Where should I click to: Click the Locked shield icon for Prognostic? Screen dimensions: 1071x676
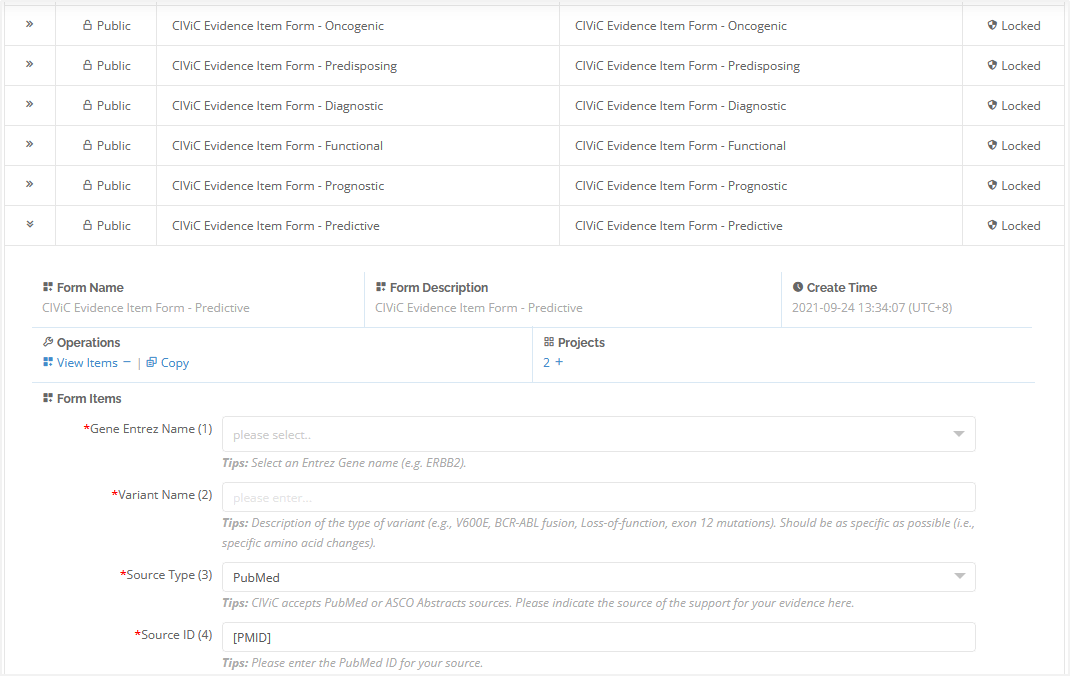pos(992,185)
